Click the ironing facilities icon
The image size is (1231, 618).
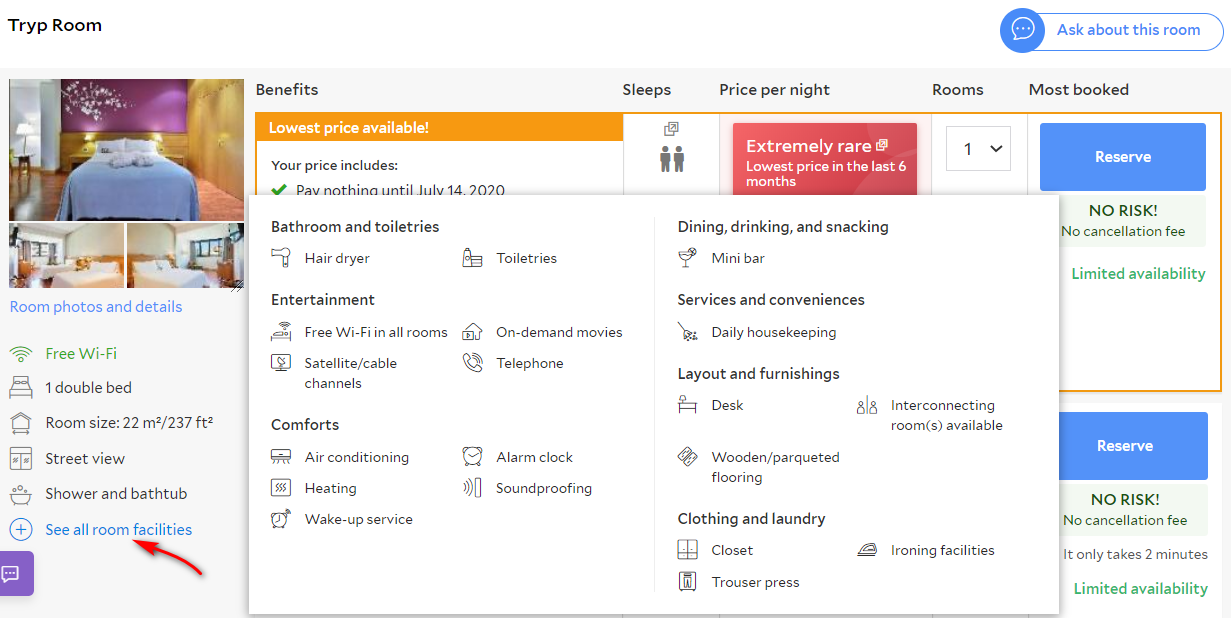[x=867, y=550]
